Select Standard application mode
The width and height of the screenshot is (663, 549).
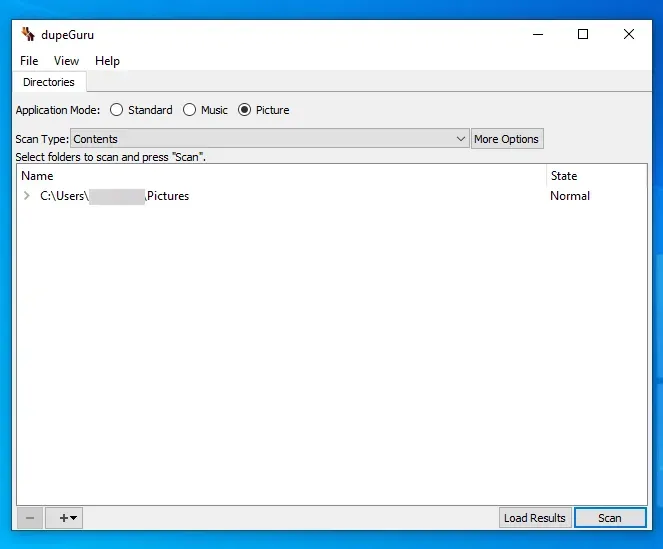(x=117, y=110)
